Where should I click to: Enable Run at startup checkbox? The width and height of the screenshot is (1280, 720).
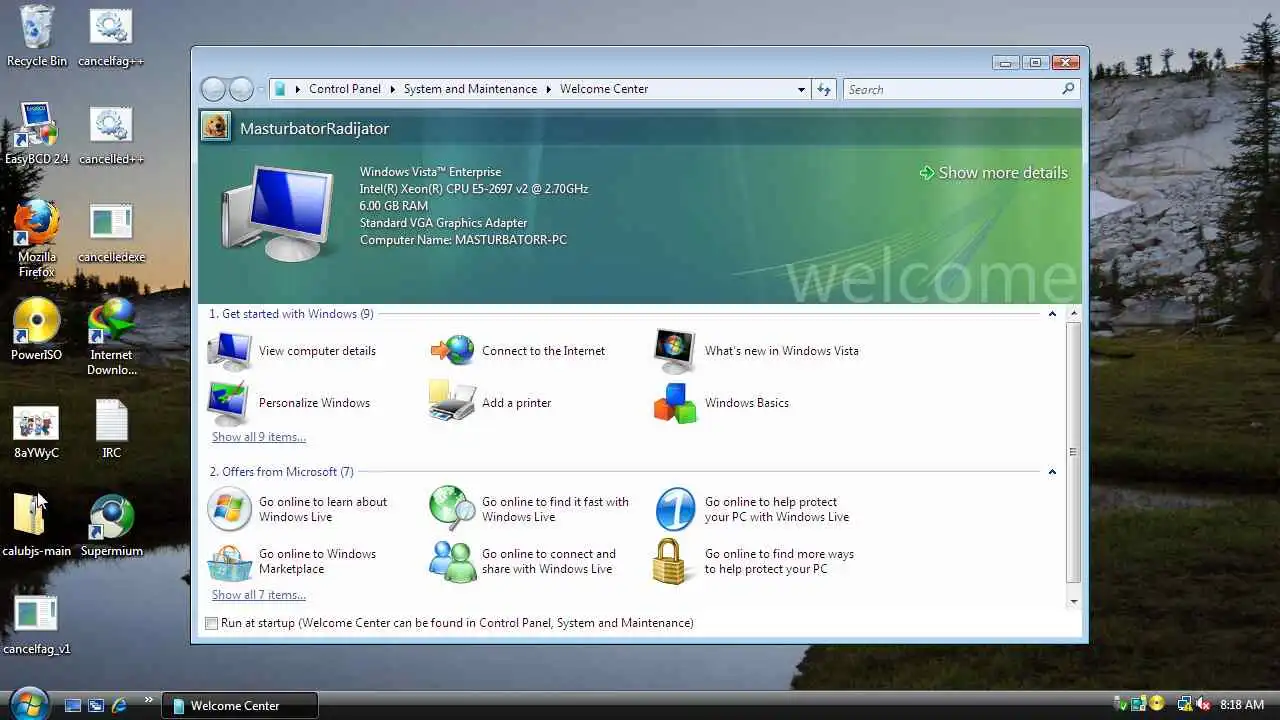click(x=211, y=623)
